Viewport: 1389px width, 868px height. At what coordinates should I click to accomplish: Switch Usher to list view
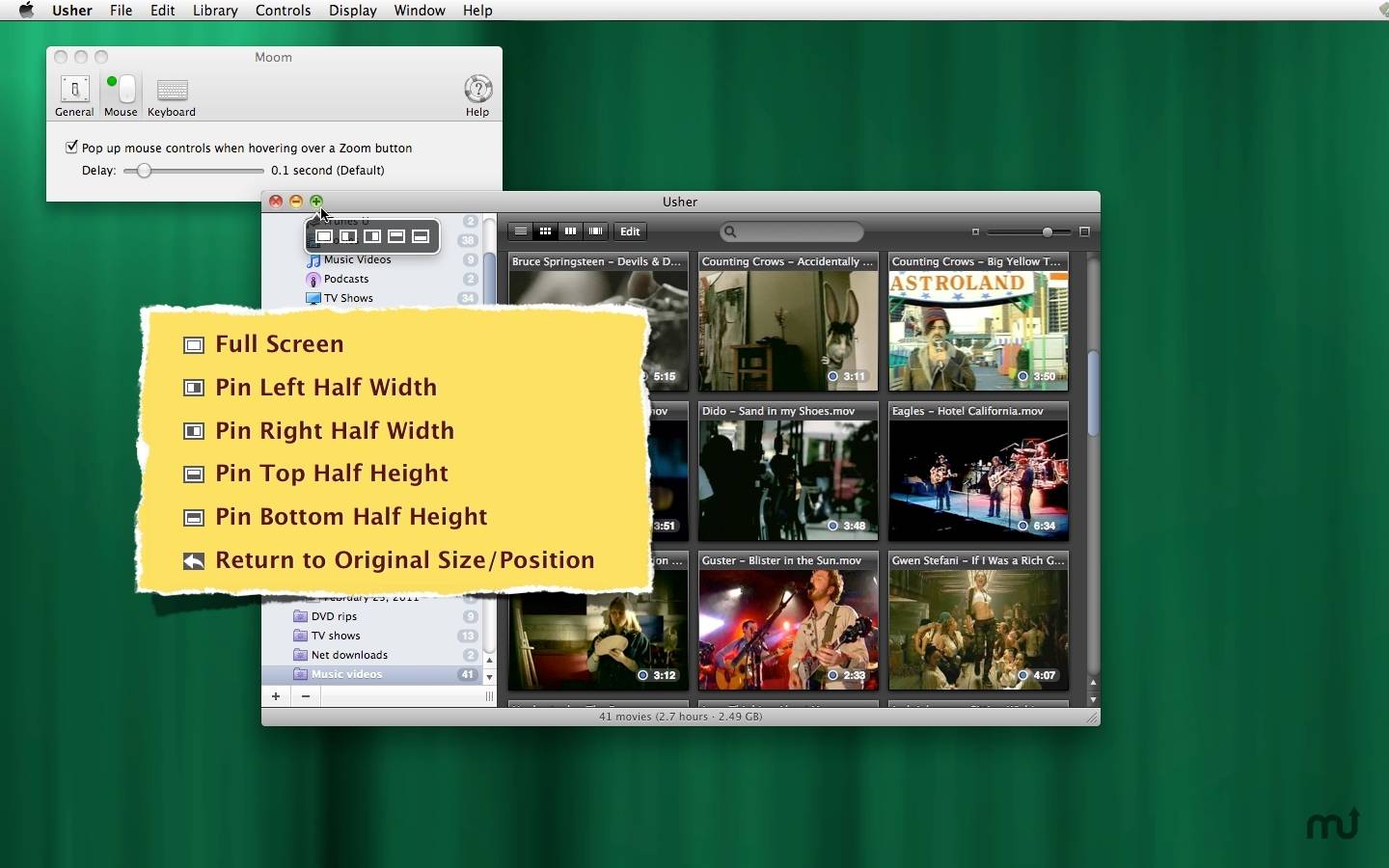[521, 231]
